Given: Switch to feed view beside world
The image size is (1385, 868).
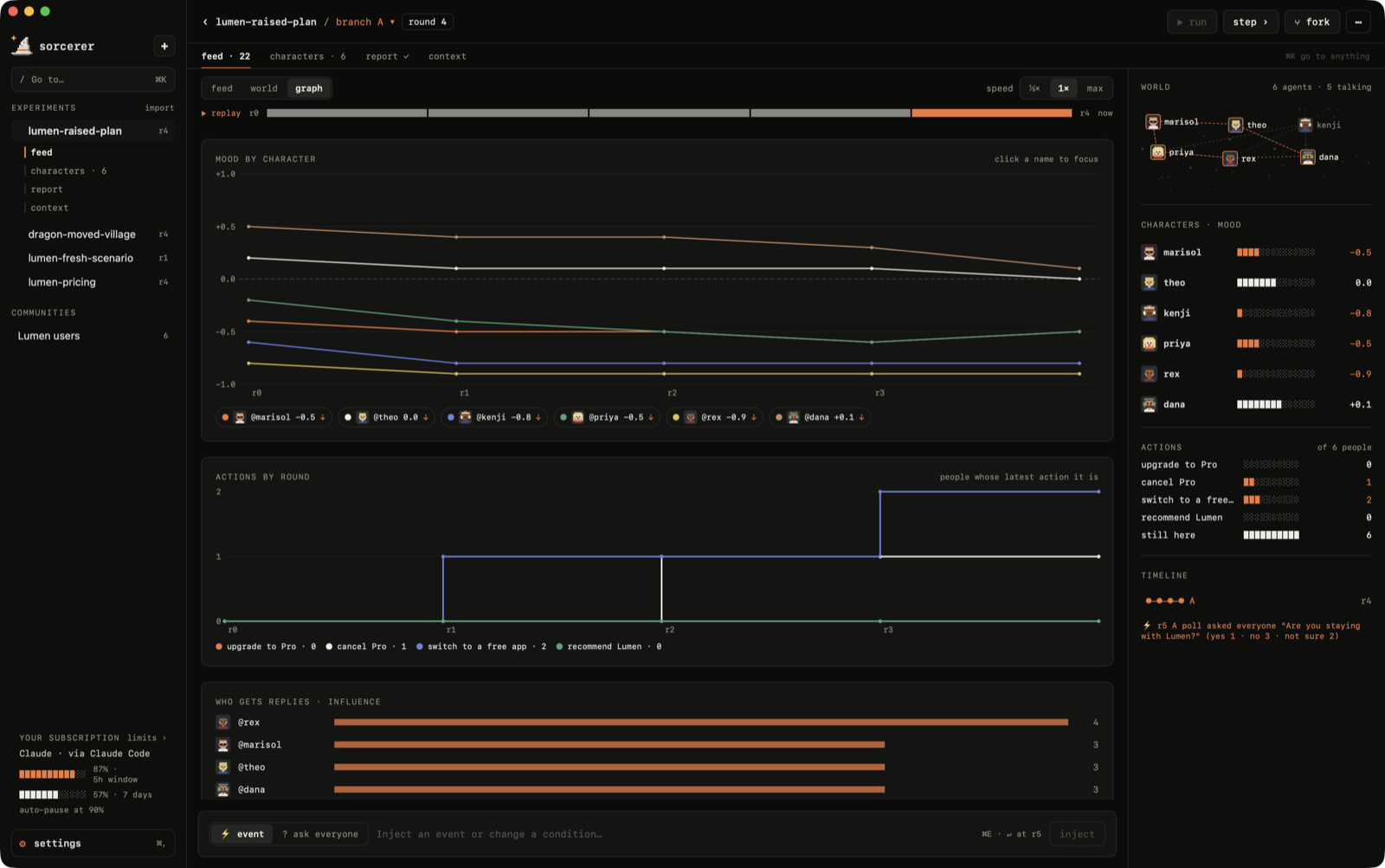Looking at the screenshot, I should (x=222, y=88).
